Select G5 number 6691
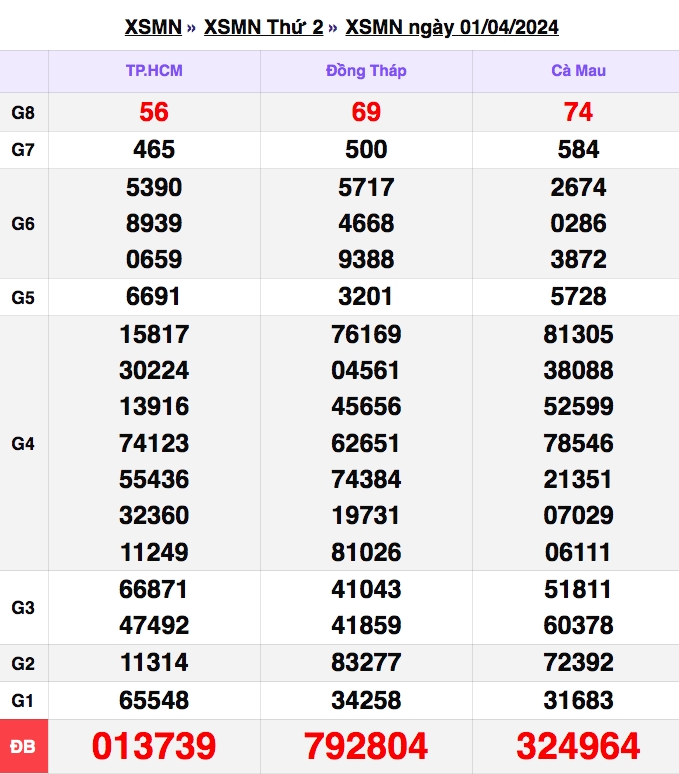The image size is (679, 774). tap(153, 297)
